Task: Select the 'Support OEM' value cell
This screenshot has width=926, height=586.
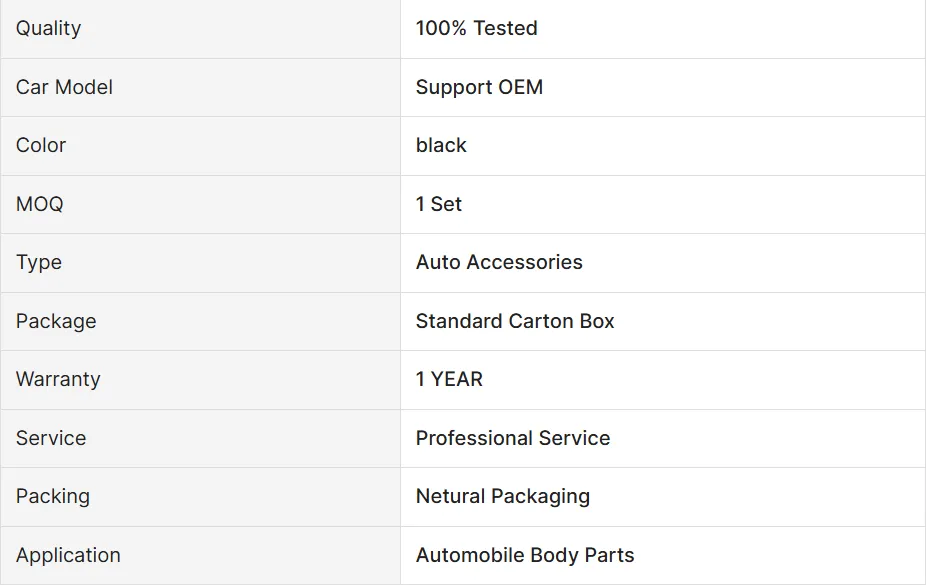Action: point(479,87)
